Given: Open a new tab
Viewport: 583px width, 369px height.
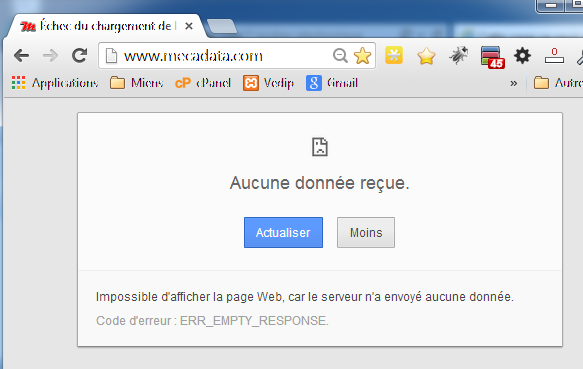Looking at the screenshot, I should coord(222,26).
